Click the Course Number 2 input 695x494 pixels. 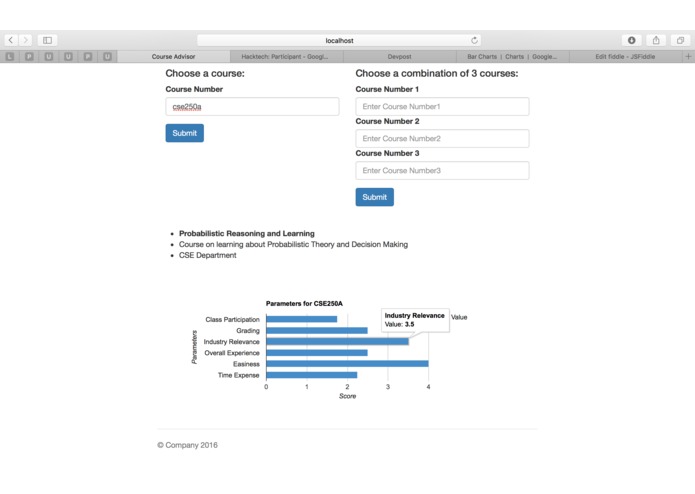point(442,138)
